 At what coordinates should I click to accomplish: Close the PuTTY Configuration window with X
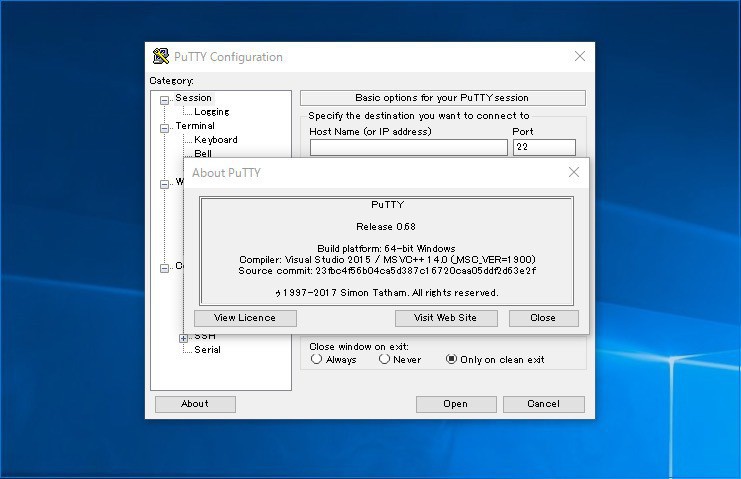[580, 56]
